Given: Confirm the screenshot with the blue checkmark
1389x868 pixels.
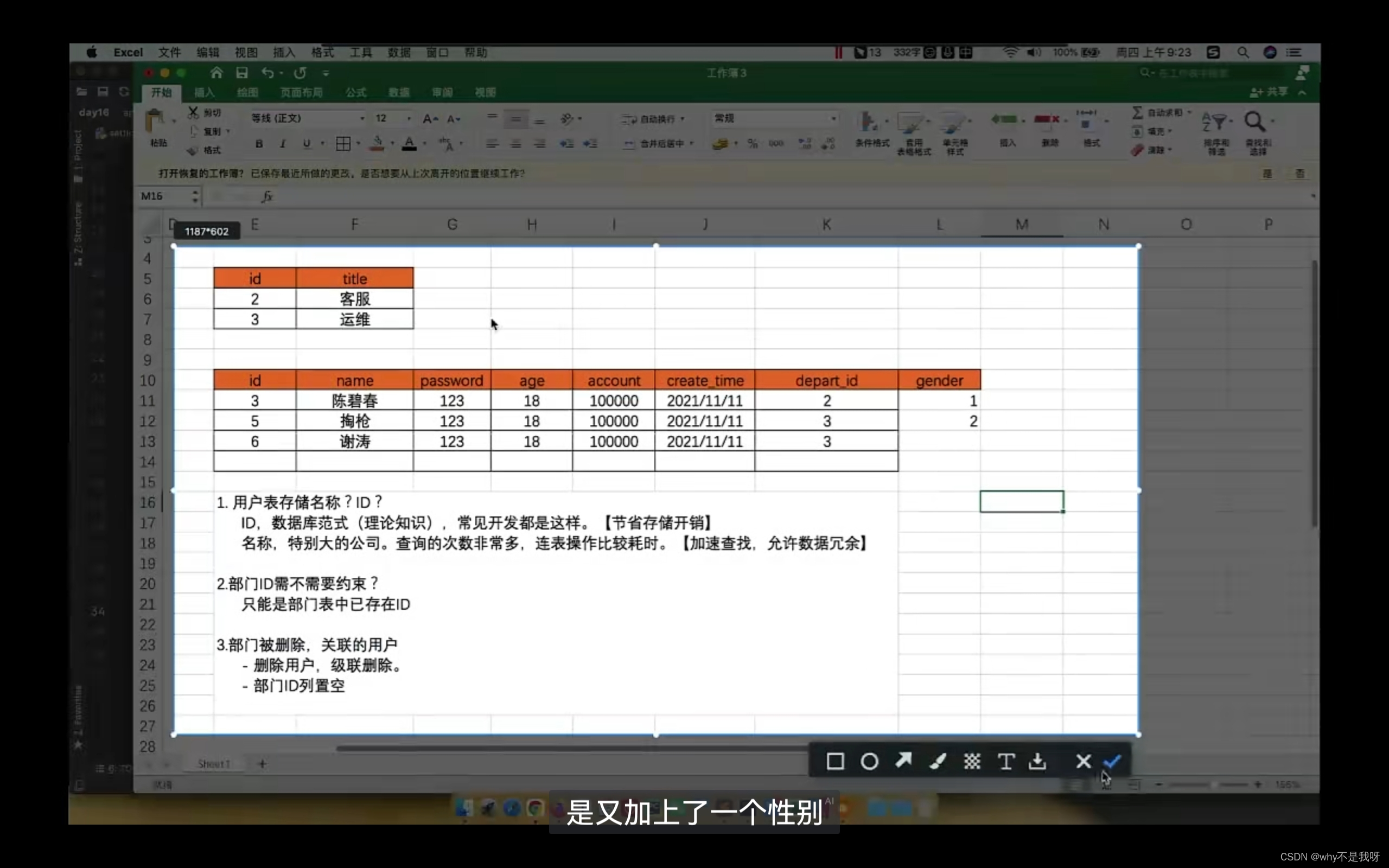Looking at the screenshot, I should pyautogui.click(x=1112, y=761).
